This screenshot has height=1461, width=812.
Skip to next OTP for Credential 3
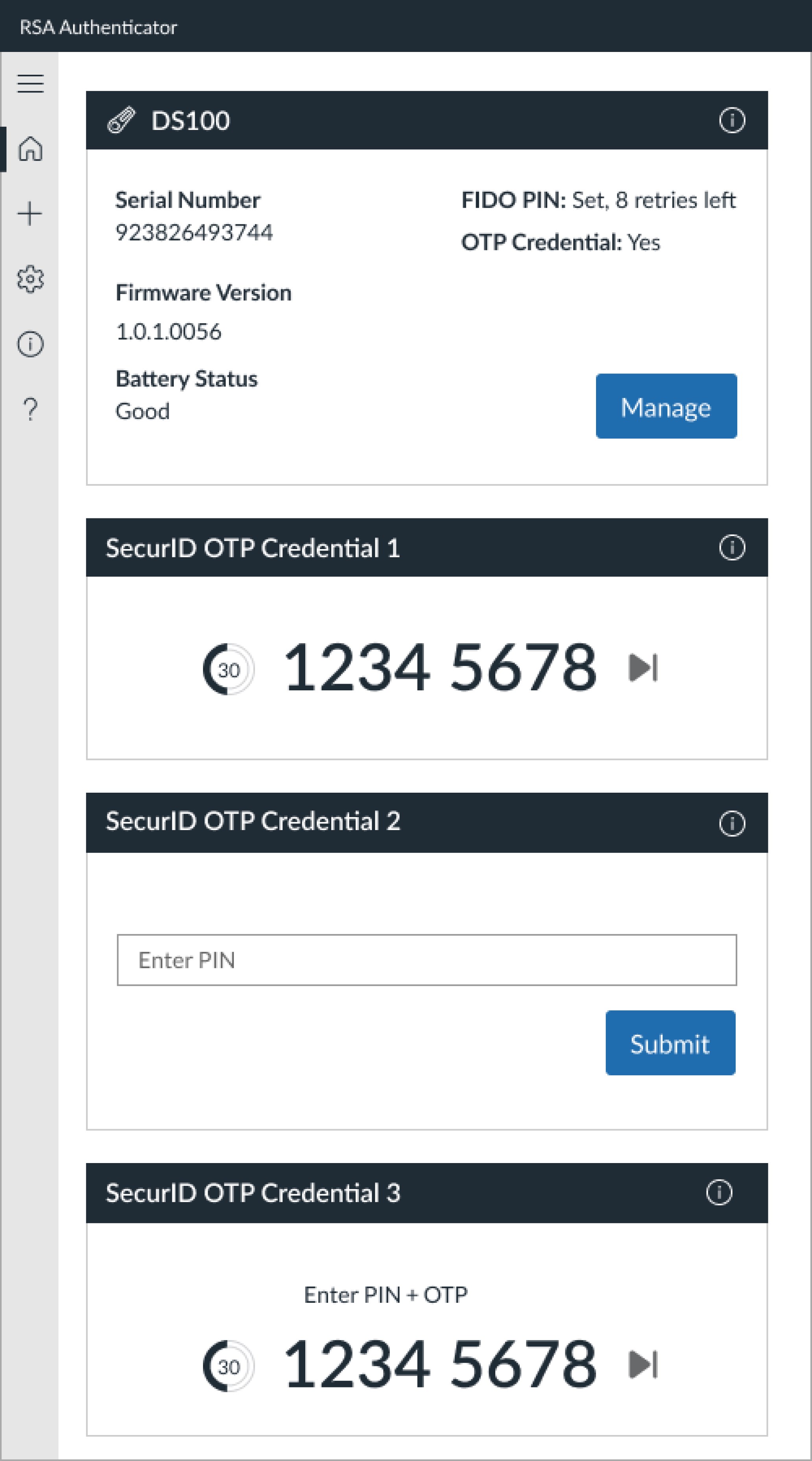click(643, 1365)
